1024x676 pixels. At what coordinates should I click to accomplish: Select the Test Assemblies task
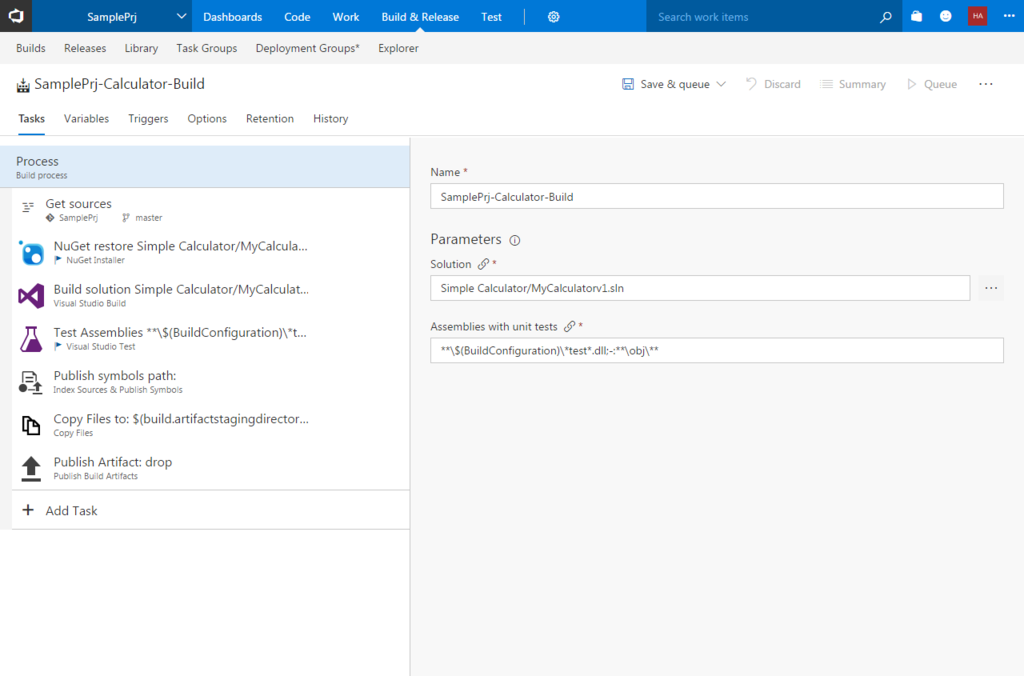click(210, 338)
